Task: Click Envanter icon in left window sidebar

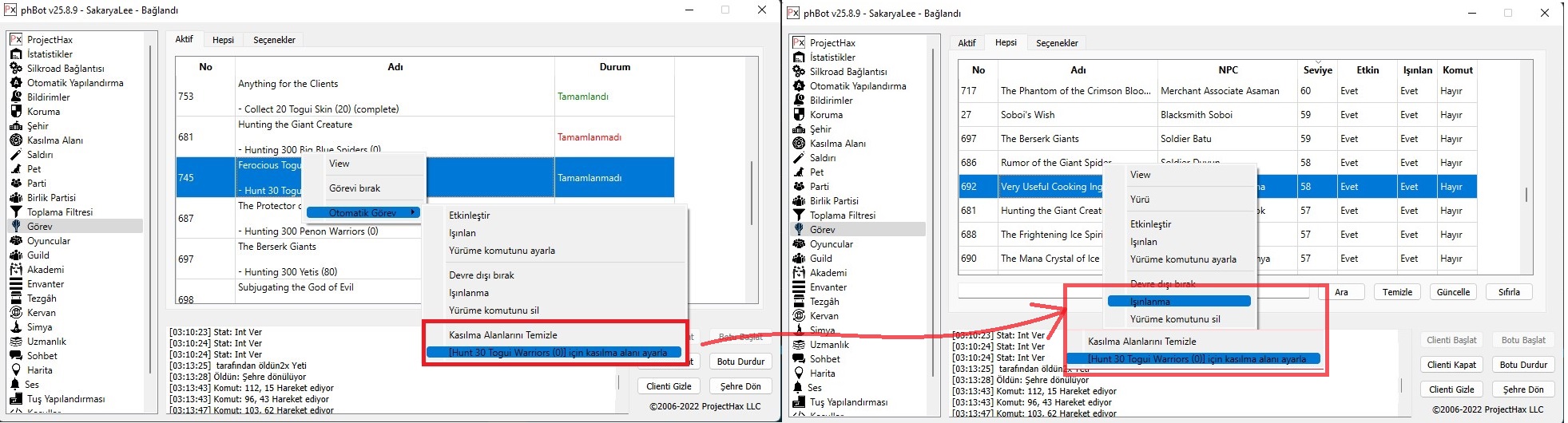Action: (x=16, y=284)
